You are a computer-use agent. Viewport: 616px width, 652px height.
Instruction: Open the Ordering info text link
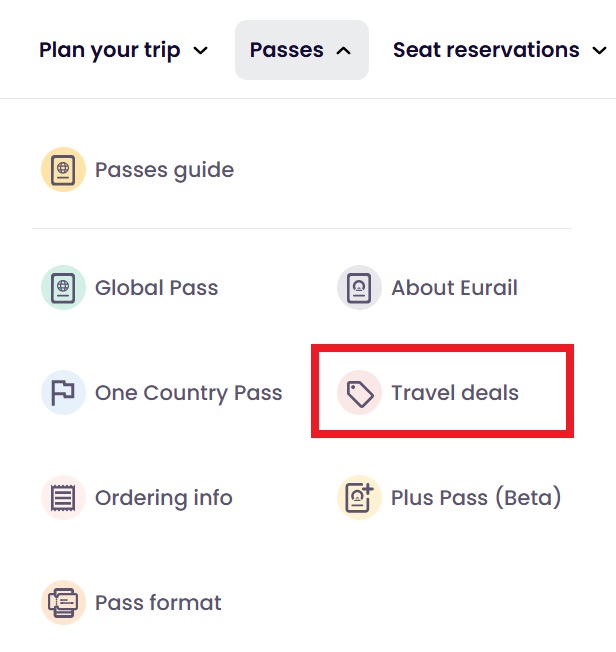(163, 498)
